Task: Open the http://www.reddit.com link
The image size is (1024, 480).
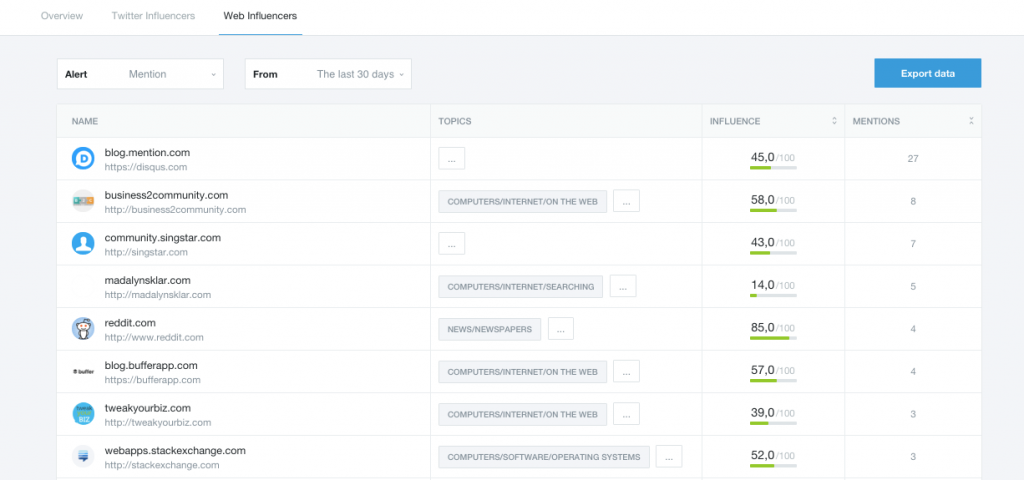Action: point(154,338)
